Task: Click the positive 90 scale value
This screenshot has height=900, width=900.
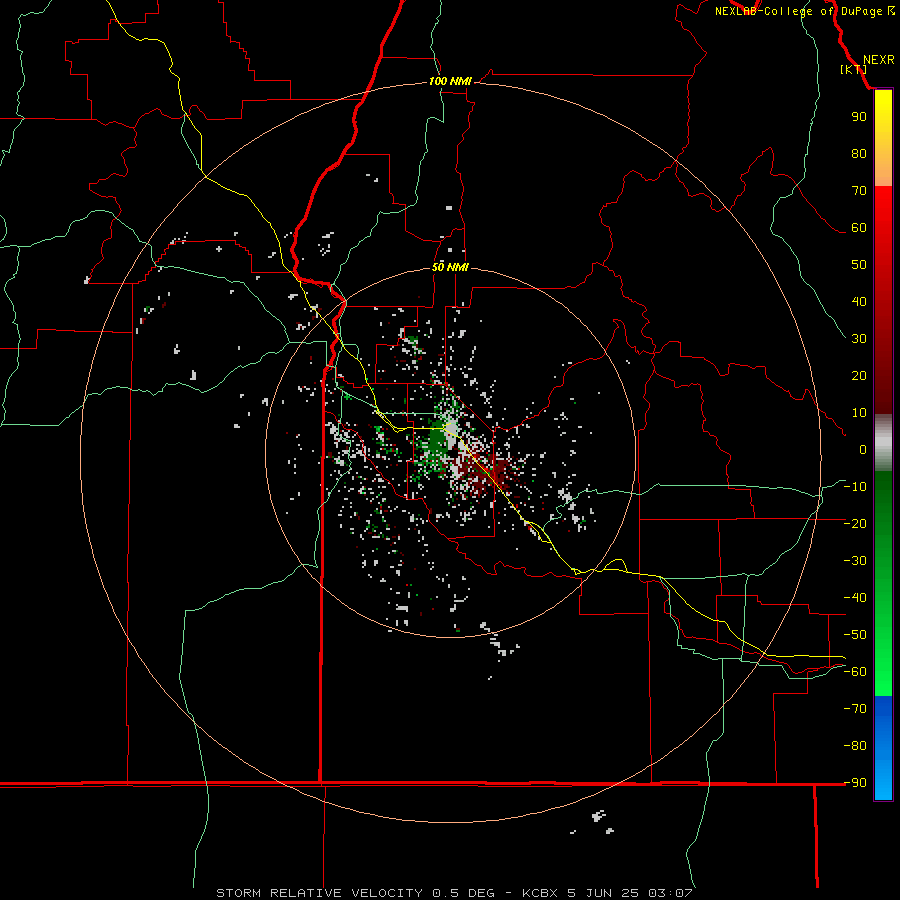Action: (859, 117)
